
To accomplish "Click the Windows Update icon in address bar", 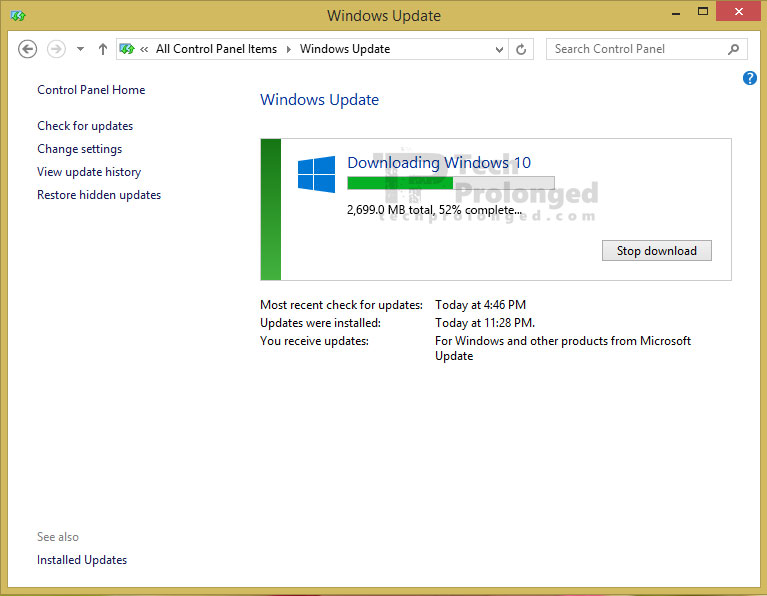I will [127, 49].
